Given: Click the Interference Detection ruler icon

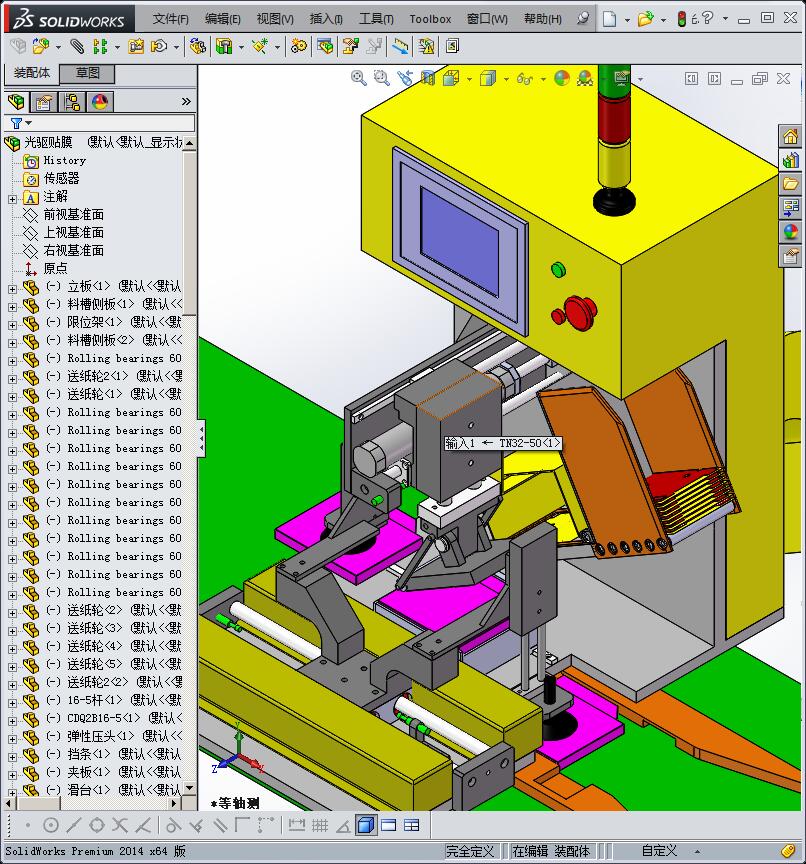Looking at the screenshot, I should point(401,46).
